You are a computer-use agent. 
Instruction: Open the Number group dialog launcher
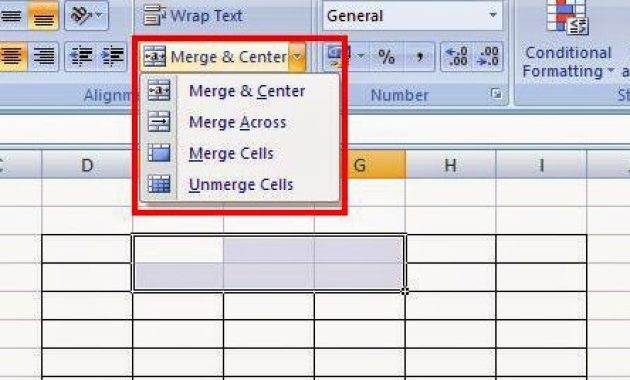pos(496,94)
